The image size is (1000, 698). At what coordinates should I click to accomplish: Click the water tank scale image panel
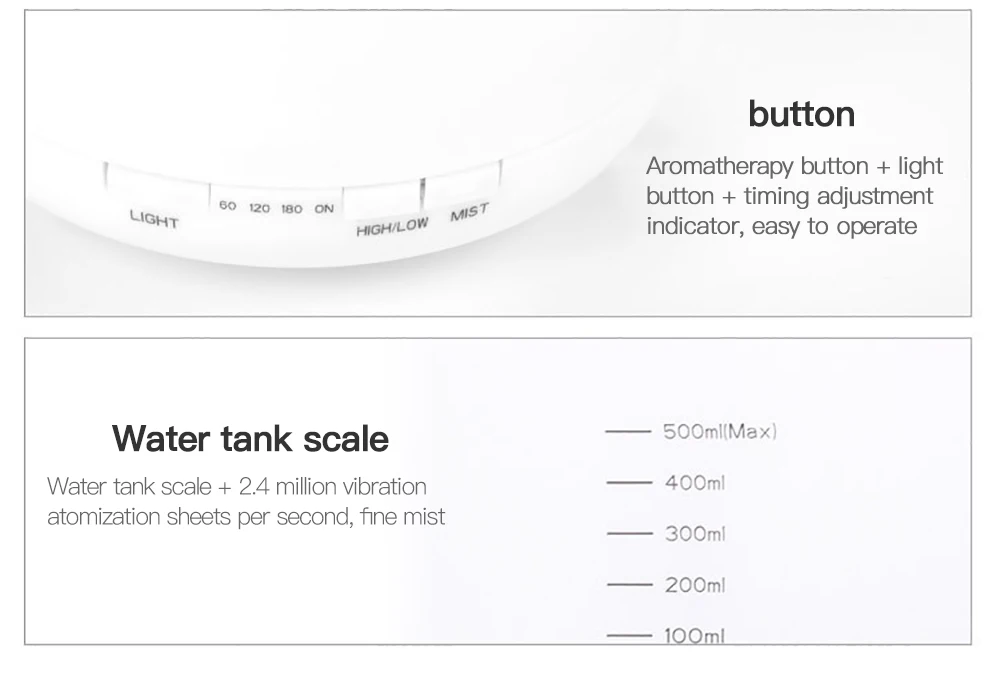[498, 491]
